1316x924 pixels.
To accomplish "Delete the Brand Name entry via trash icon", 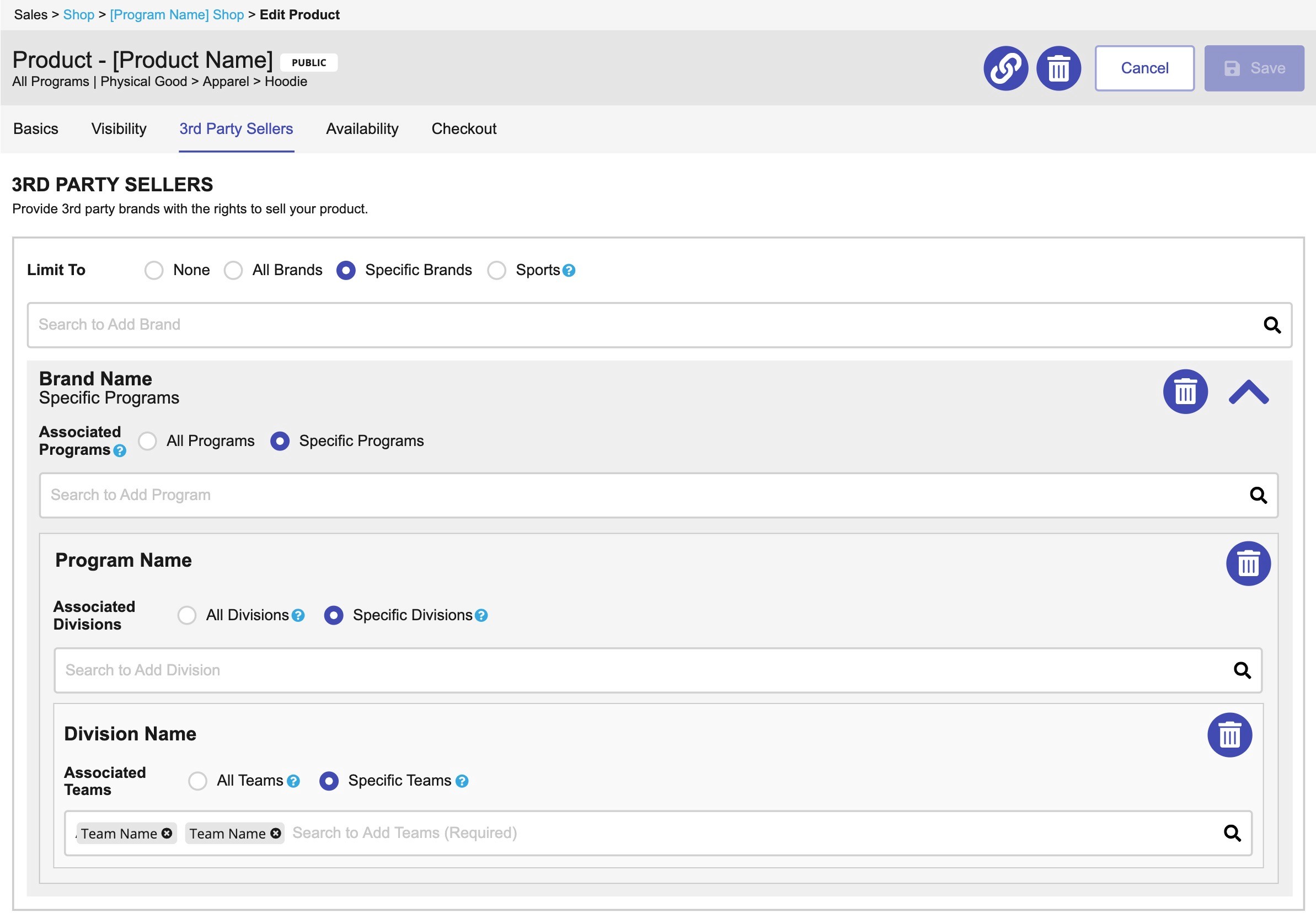I will (x=1185, y=392).
